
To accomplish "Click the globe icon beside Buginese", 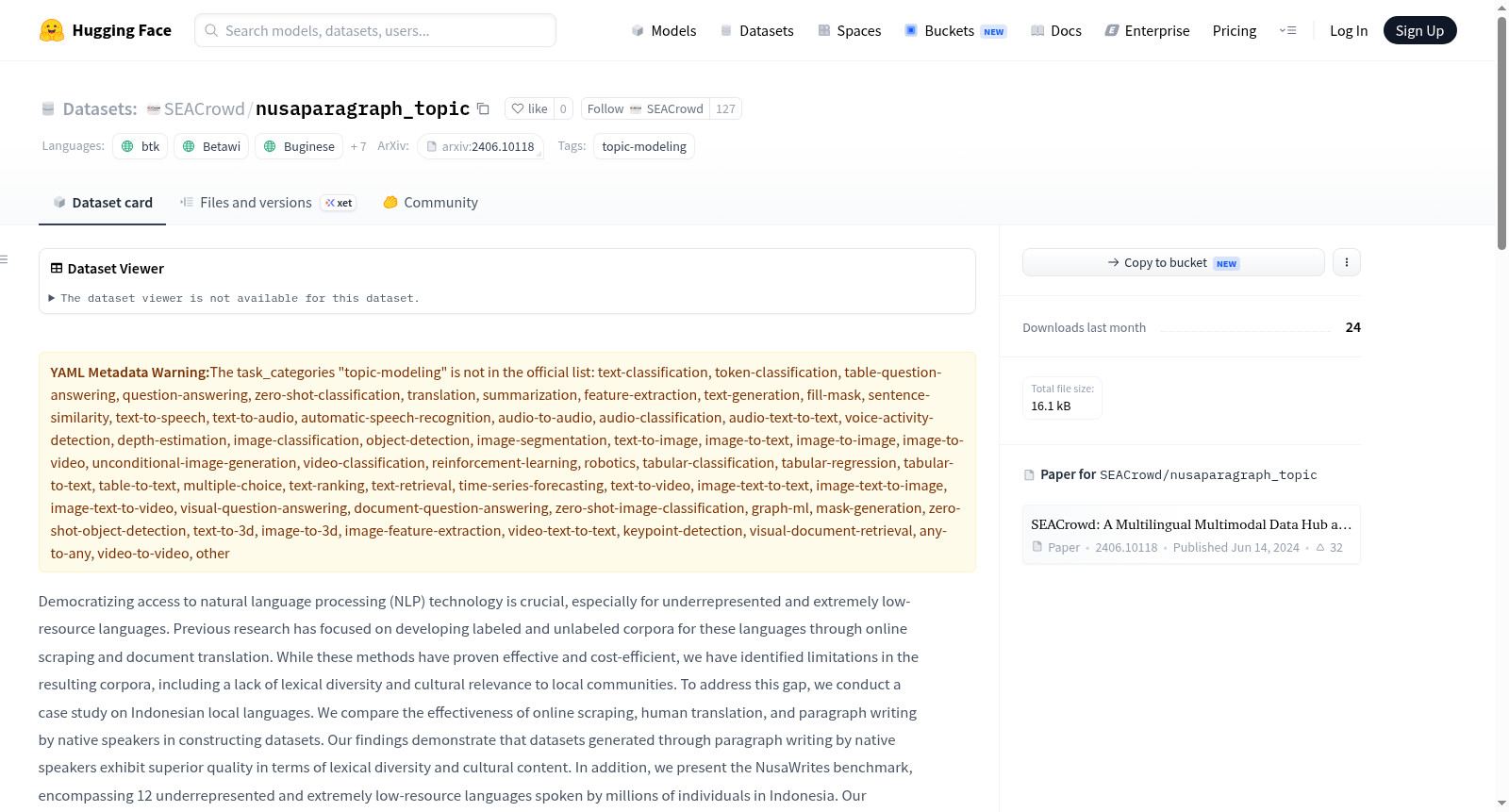I will tap(270, 146).
